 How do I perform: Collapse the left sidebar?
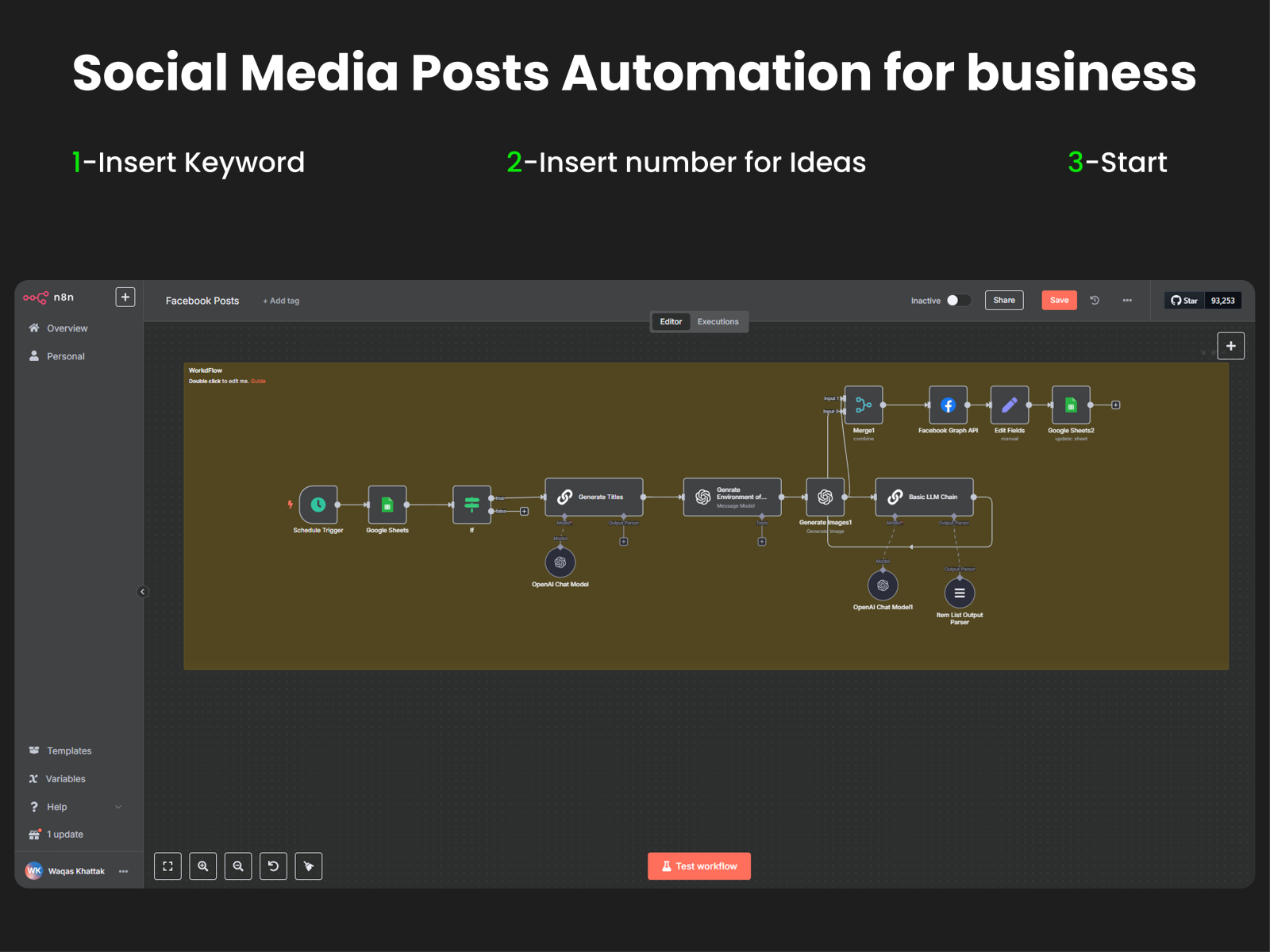tap(143, 592)
